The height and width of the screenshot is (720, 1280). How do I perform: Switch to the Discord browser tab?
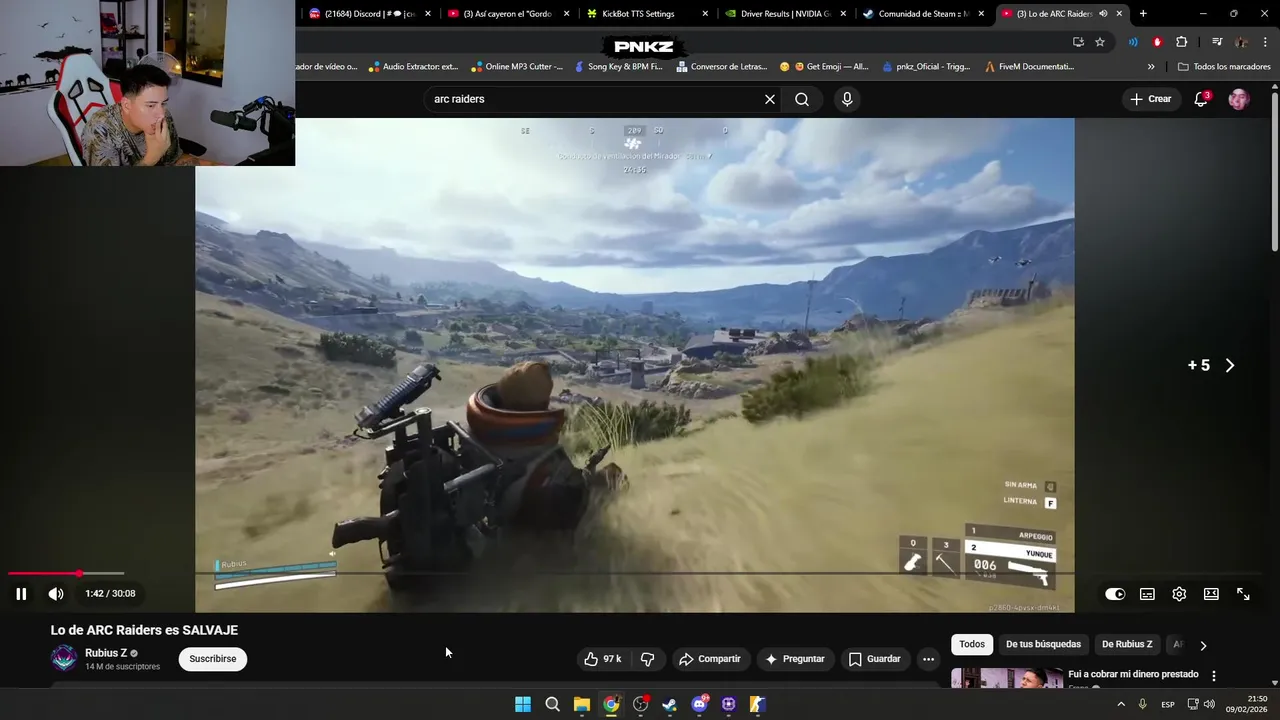(370, 14)
